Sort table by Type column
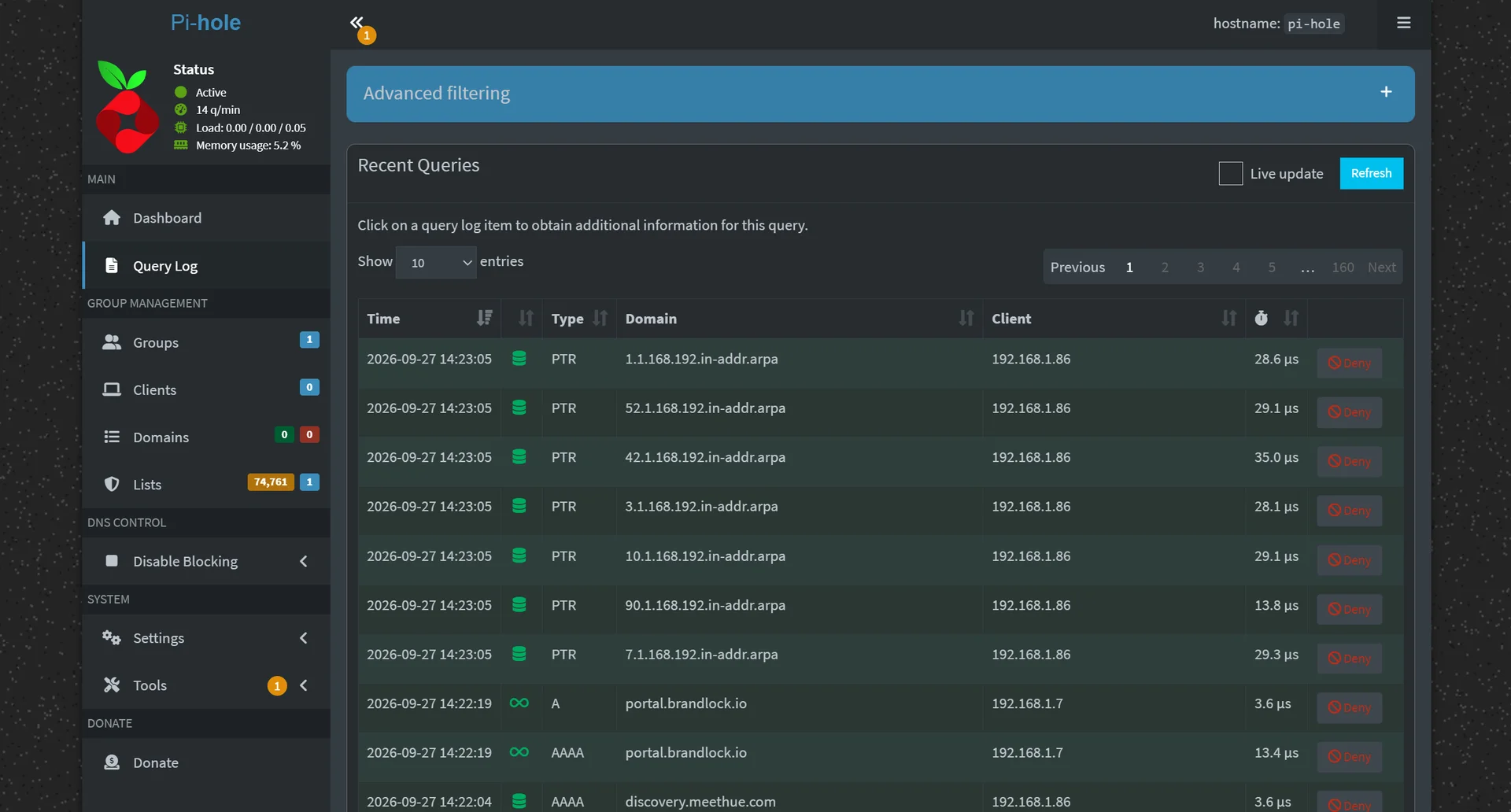Image resolution: width=1511 pixels, height=812 pixels. click(x=579, y=318)
